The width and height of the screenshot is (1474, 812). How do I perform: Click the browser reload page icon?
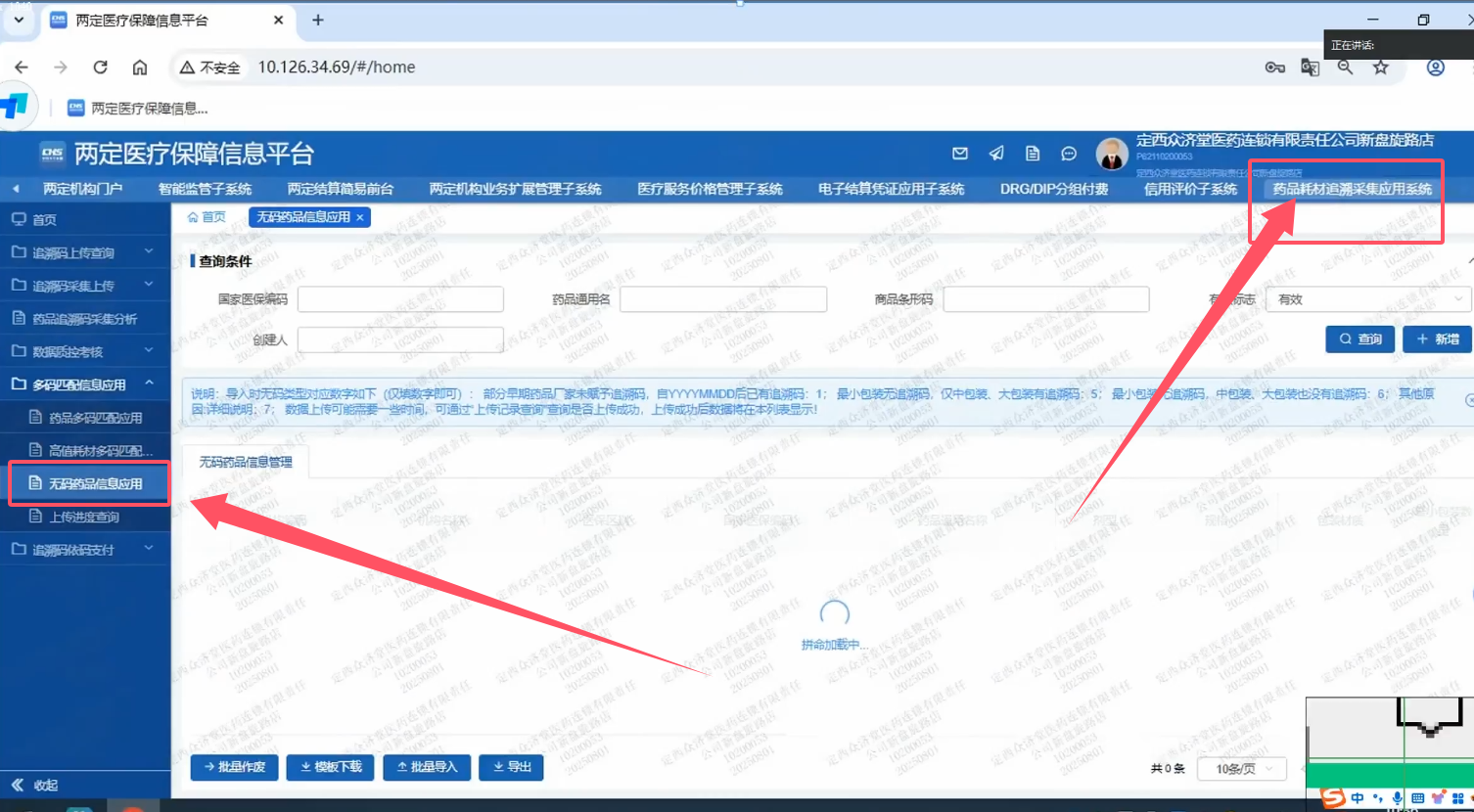[x=100, y=68]
